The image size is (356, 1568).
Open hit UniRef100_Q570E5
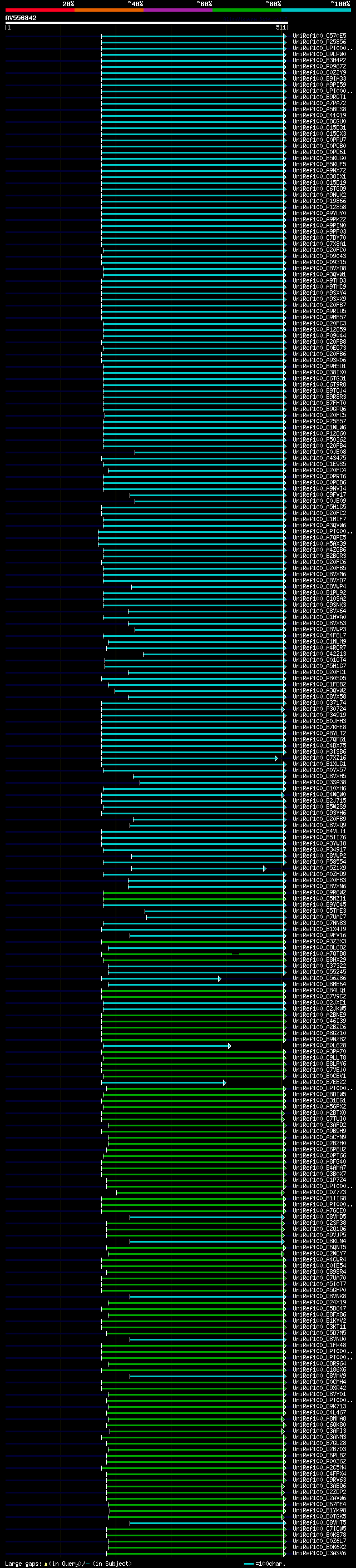click(319, 36)
